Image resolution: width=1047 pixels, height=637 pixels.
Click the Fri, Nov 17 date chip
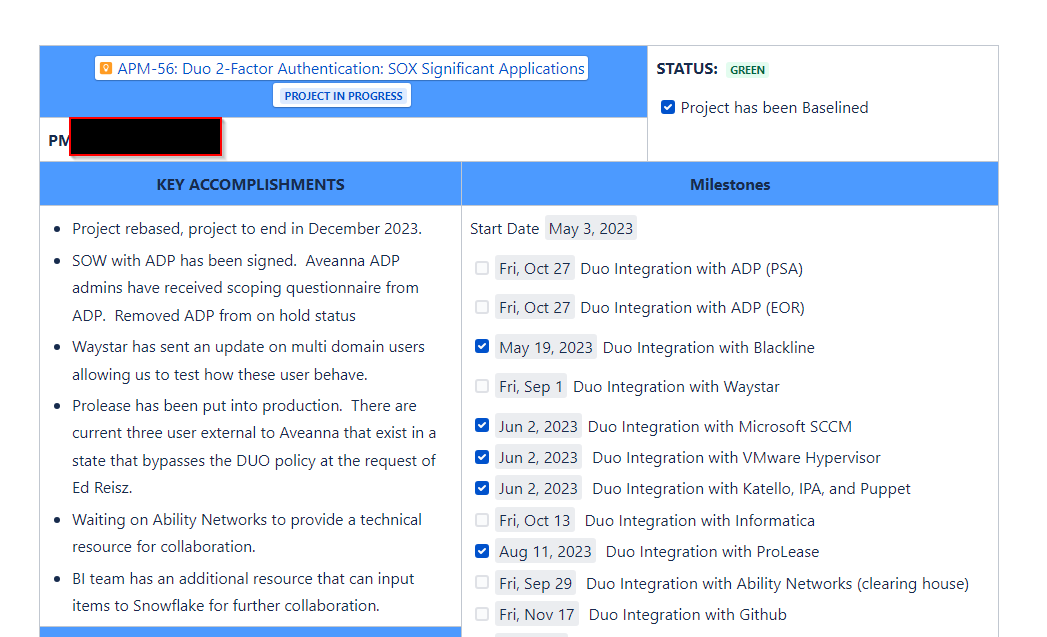(x=536, y=614)
